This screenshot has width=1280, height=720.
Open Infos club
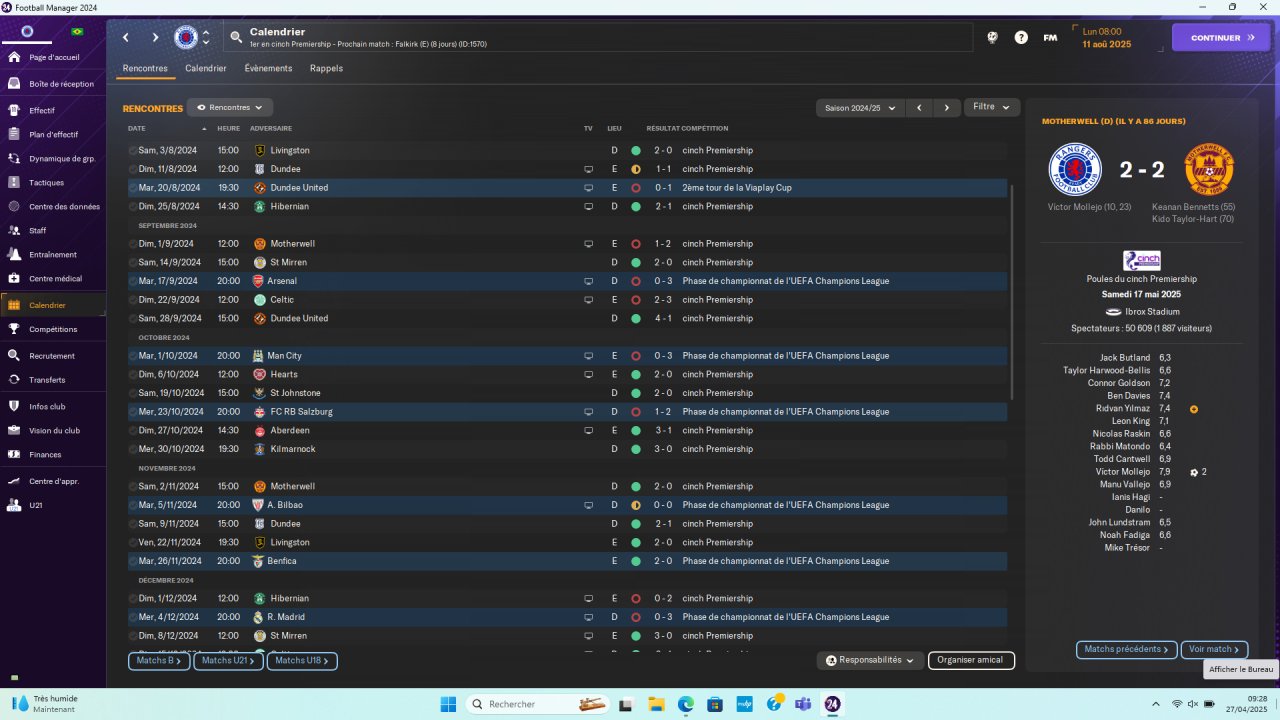[47, 406]
